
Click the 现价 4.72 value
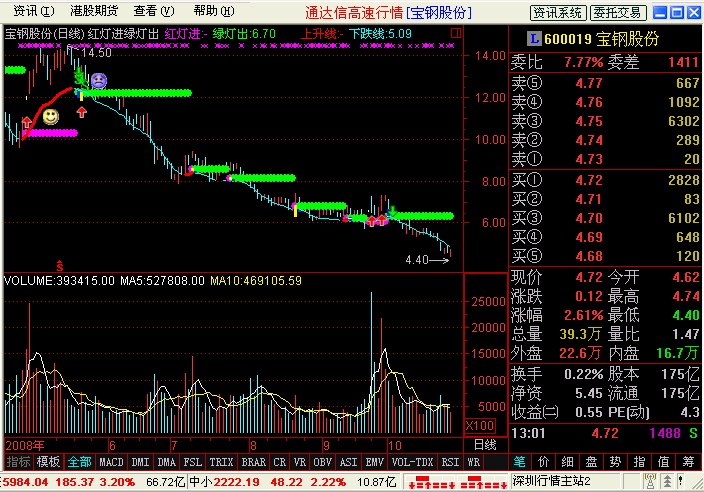pos(589,277)
